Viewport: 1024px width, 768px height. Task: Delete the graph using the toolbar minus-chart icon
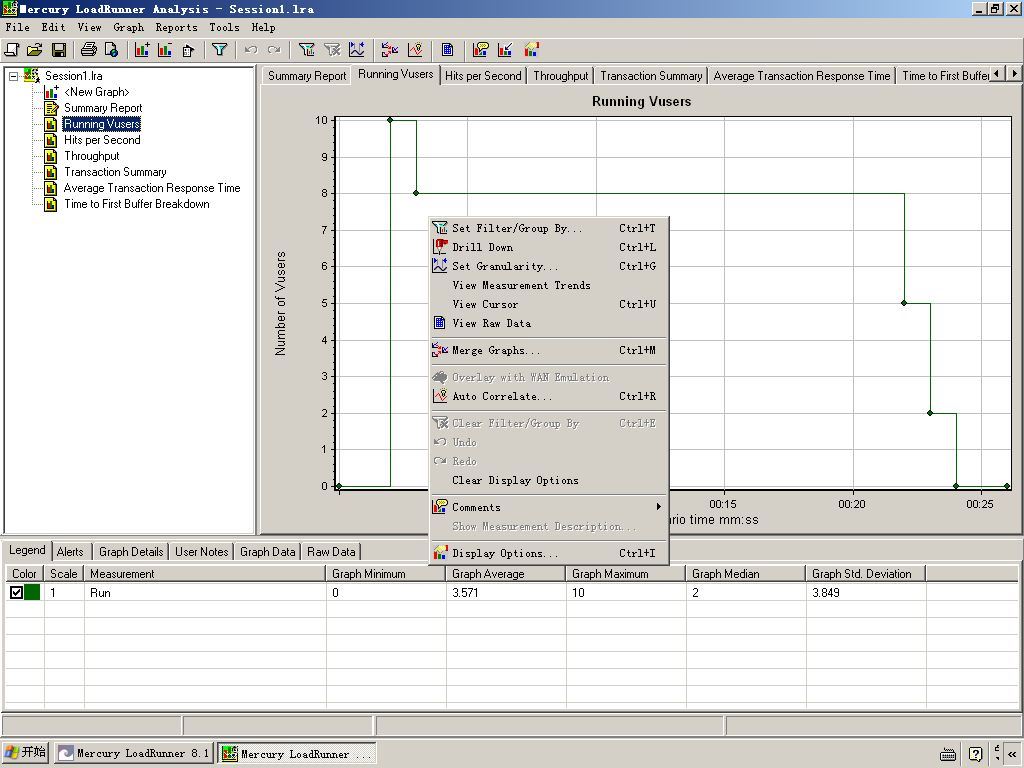tap(165, 50)
